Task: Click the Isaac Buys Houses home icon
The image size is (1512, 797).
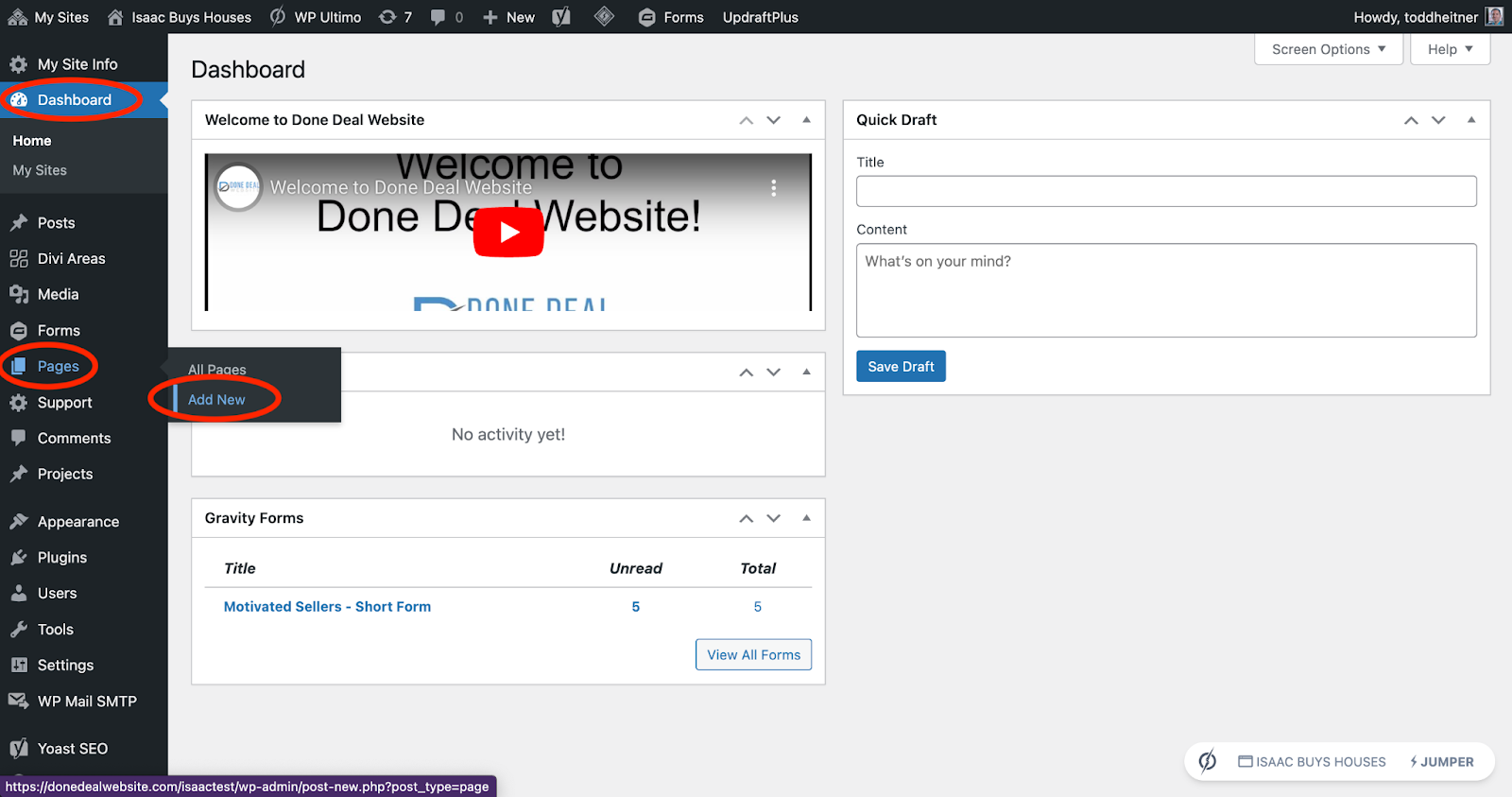Action: [x=115, y=17]
